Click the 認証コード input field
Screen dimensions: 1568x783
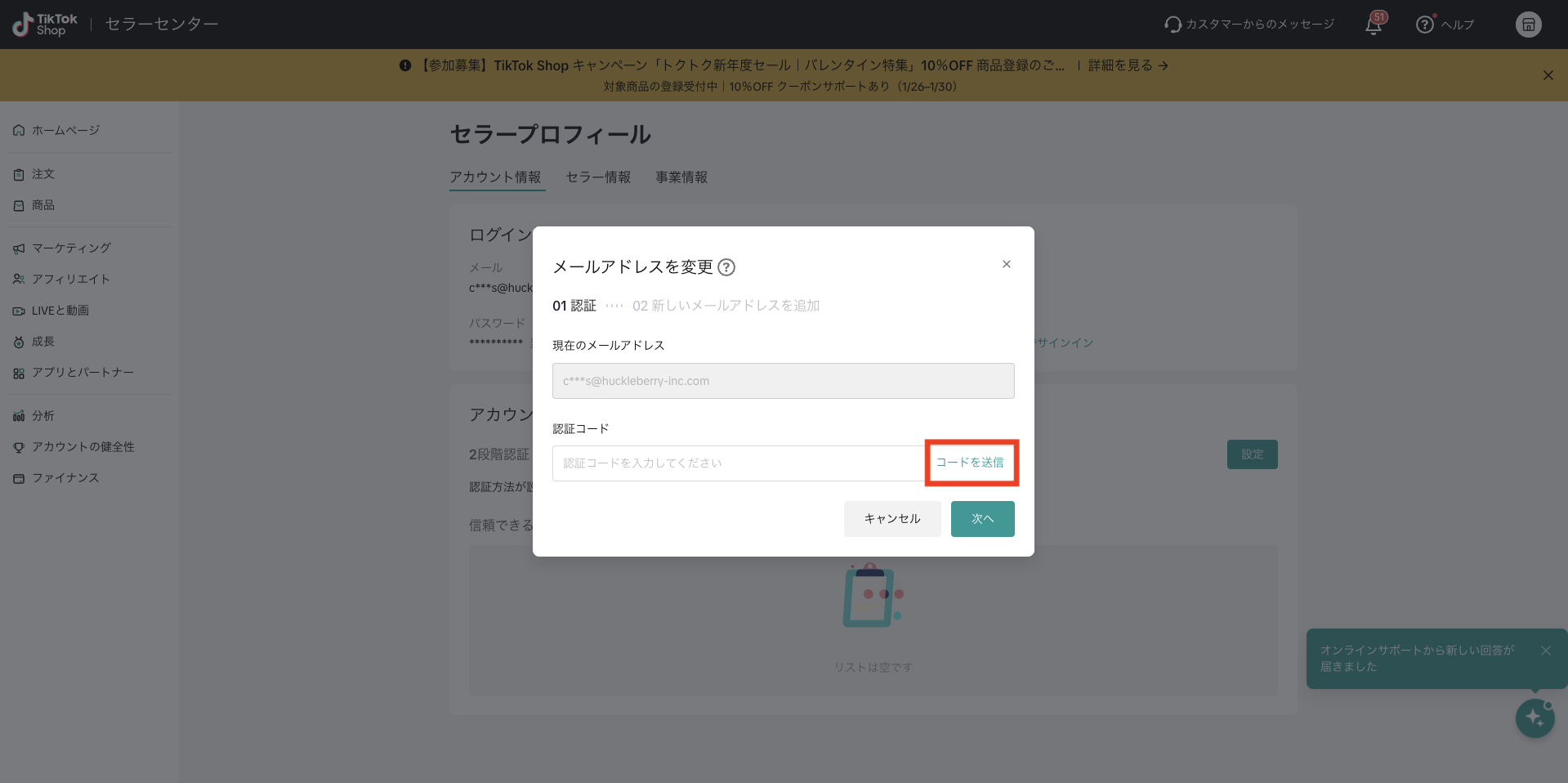pos(739,463)
